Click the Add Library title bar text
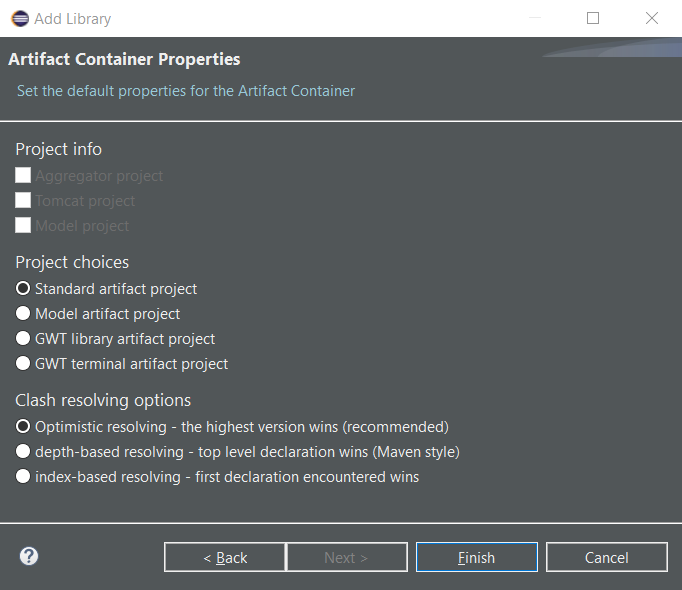Screen dimensions: 682x590 point(72,18)
